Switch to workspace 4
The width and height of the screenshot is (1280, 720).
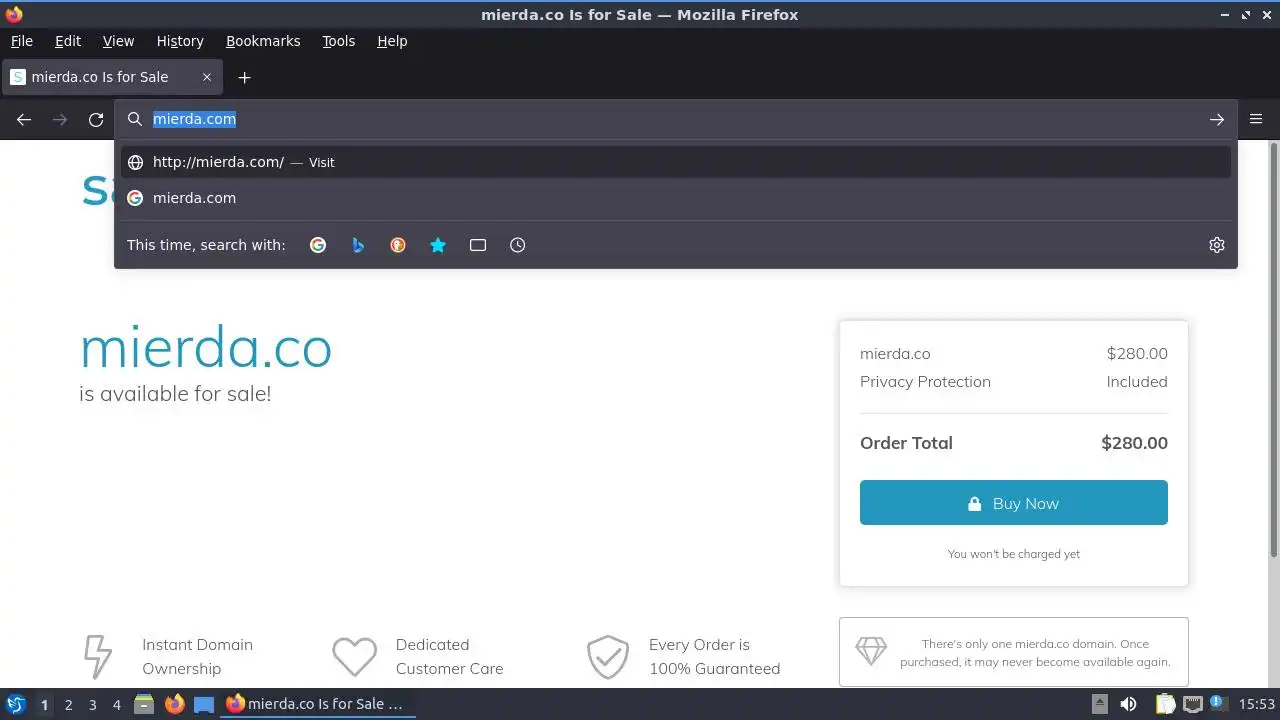[x=116, y=705]
